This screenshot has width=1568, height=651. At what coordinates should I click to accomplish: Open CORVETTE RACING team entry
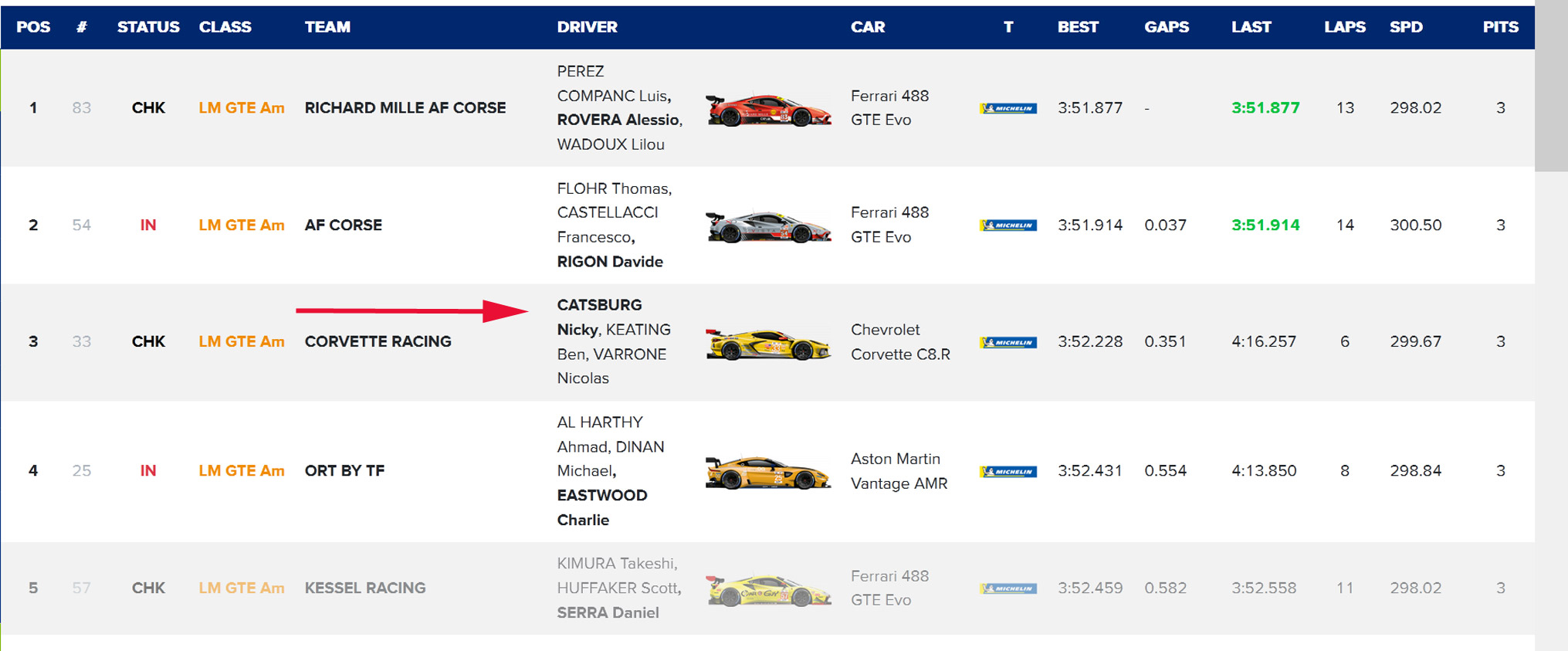coord(378,341)
